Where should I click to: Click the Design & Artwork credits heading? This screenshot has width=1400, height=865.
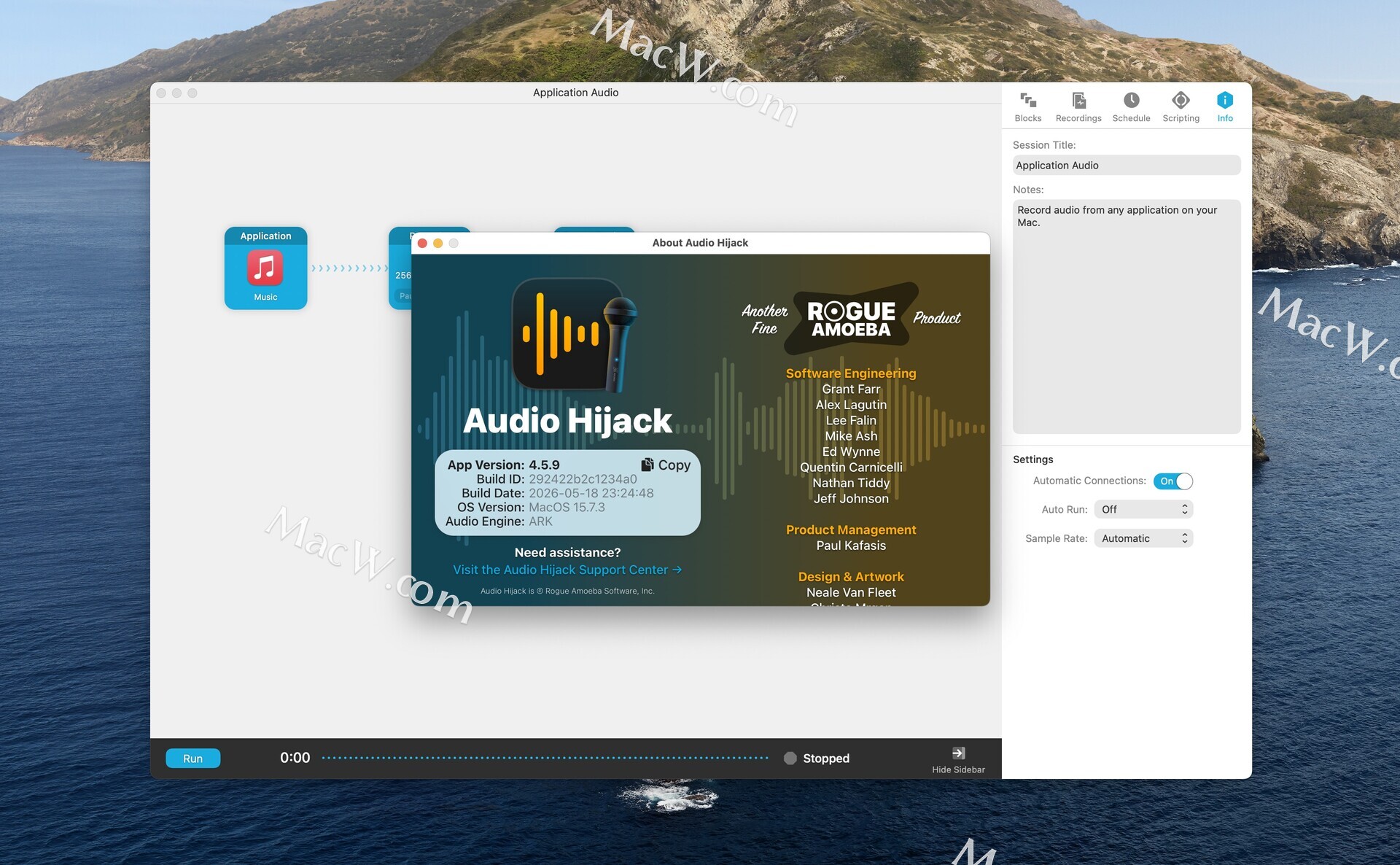pos(851,577)
